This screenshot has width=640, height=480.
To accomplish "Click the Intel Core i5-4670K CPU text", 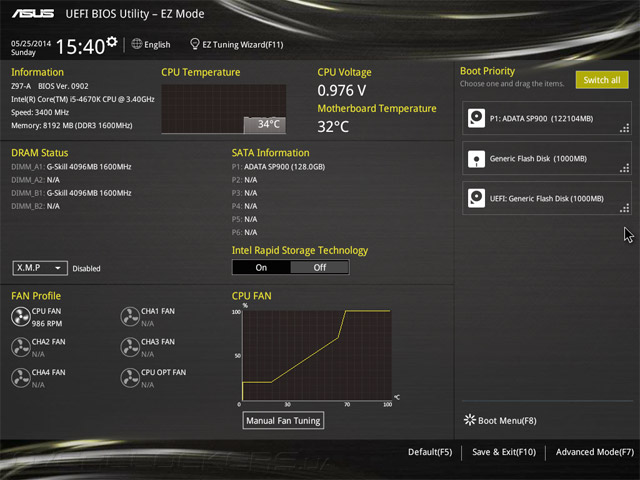I will pos(83,99).
